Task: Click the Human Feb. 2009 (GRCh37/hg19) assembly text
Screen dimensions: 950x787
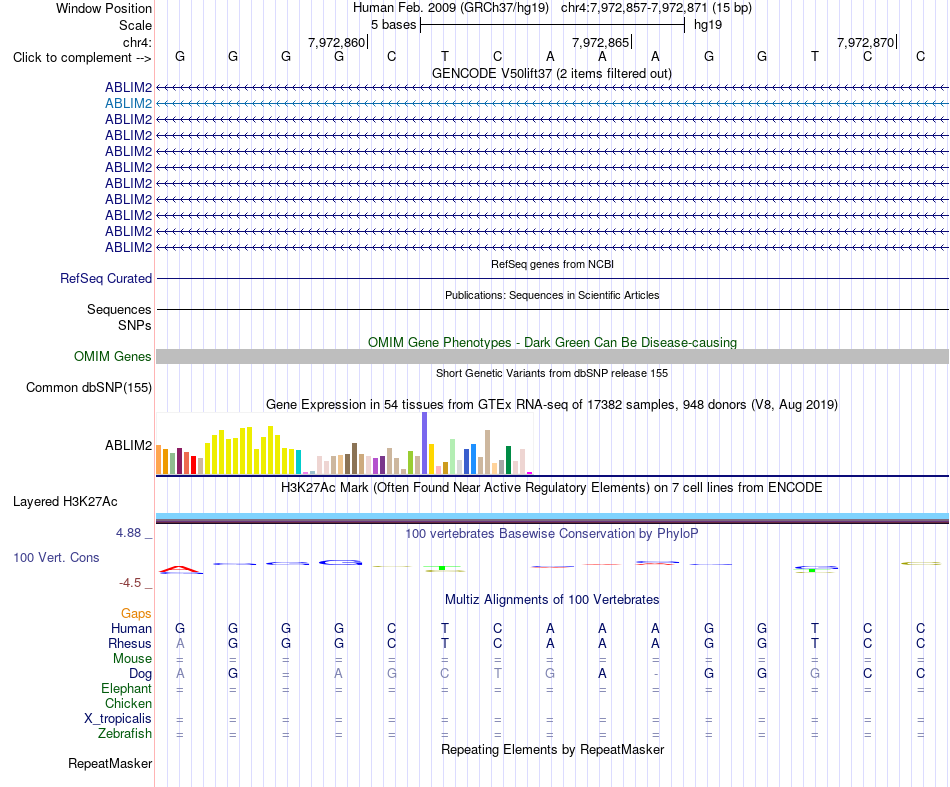Action: [x=451, y=8]
